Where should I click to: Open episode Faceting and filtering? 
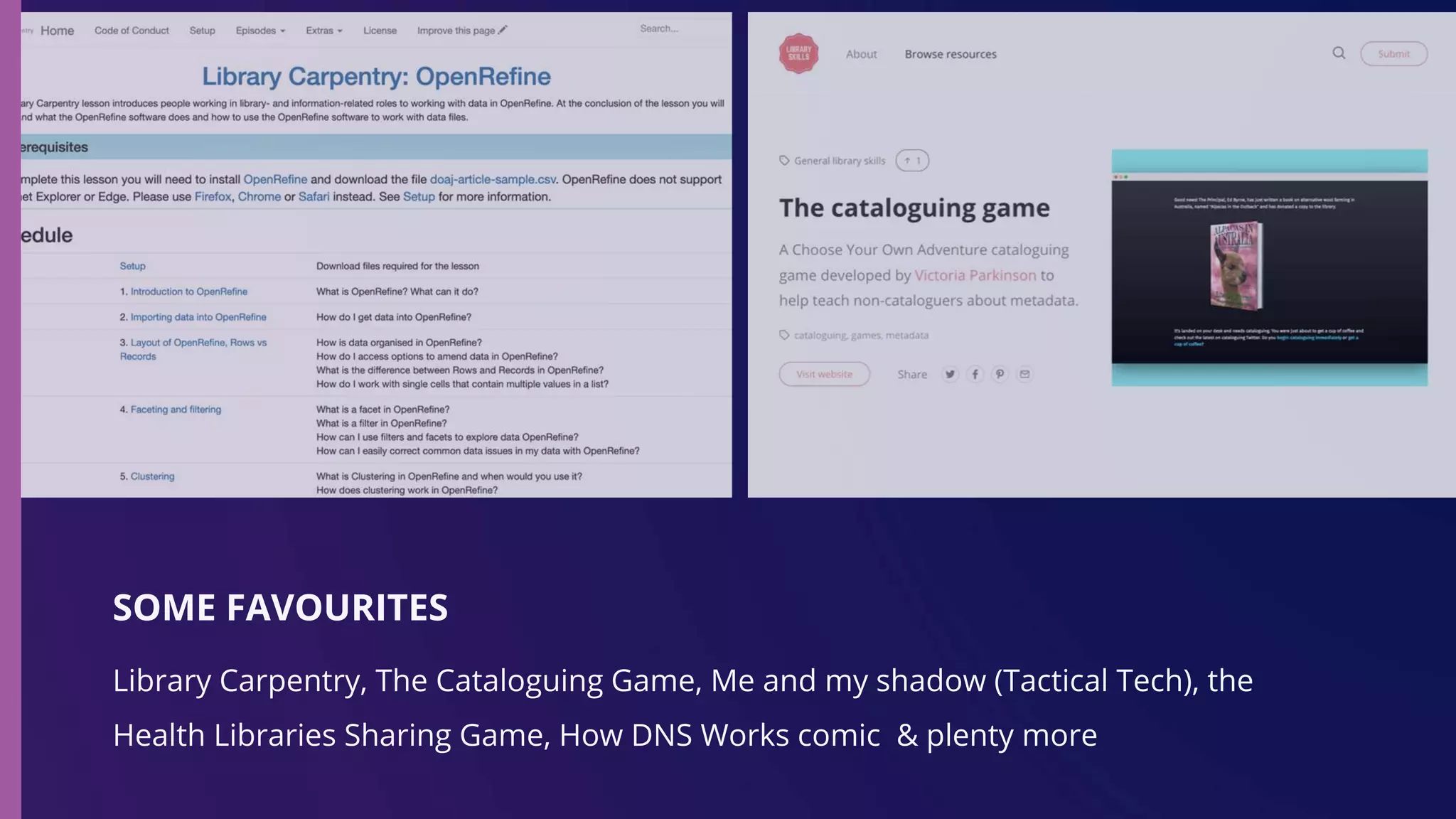176,409
